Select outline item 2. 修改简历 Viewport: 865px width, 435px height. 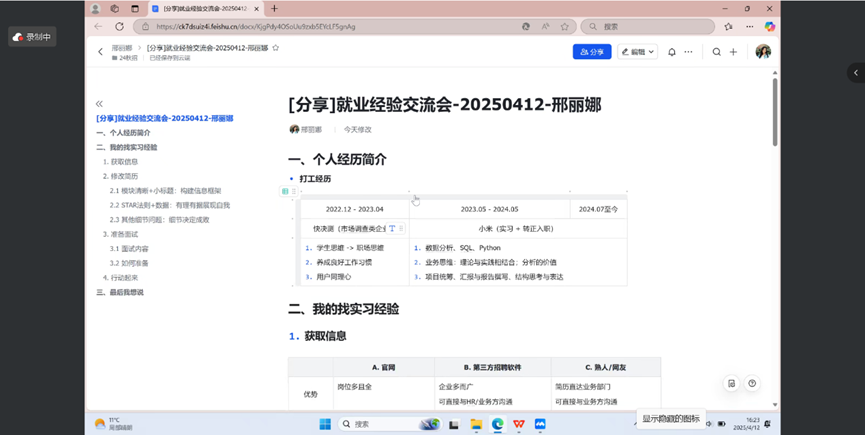120,176
